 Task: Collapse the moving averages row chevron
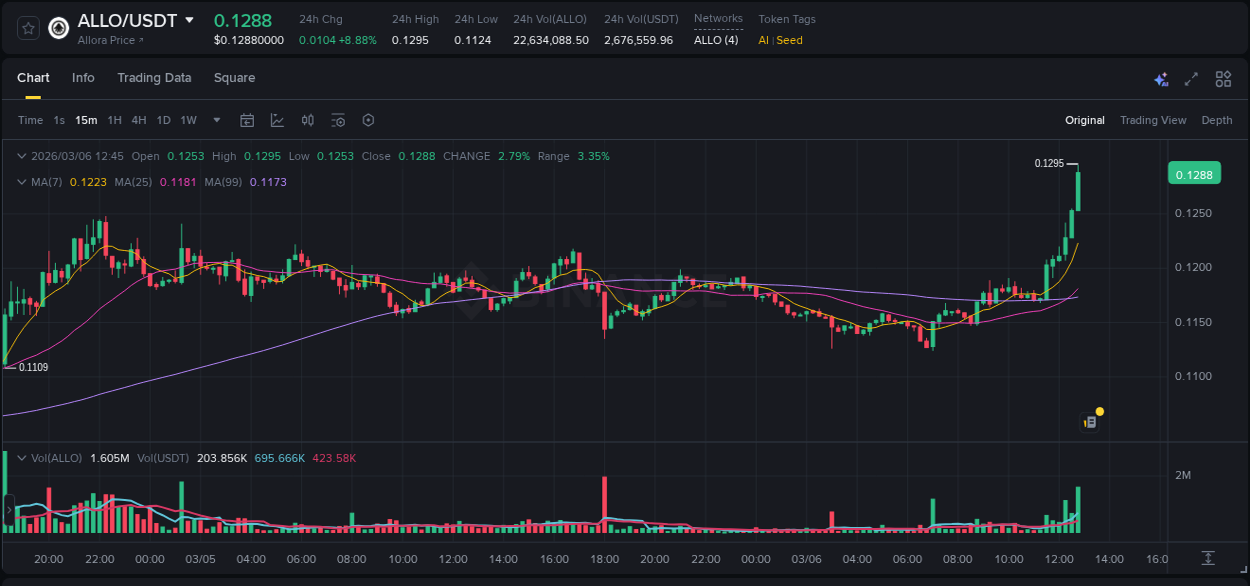point(22,182)
